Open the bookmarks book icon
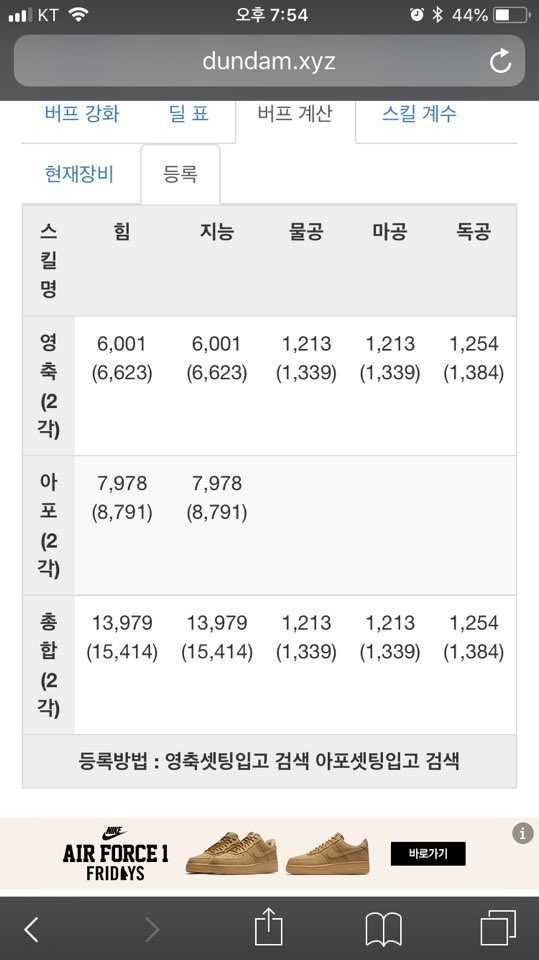This screenshot has width=539, height=960. pyautogui.click(x=383, y=929)
